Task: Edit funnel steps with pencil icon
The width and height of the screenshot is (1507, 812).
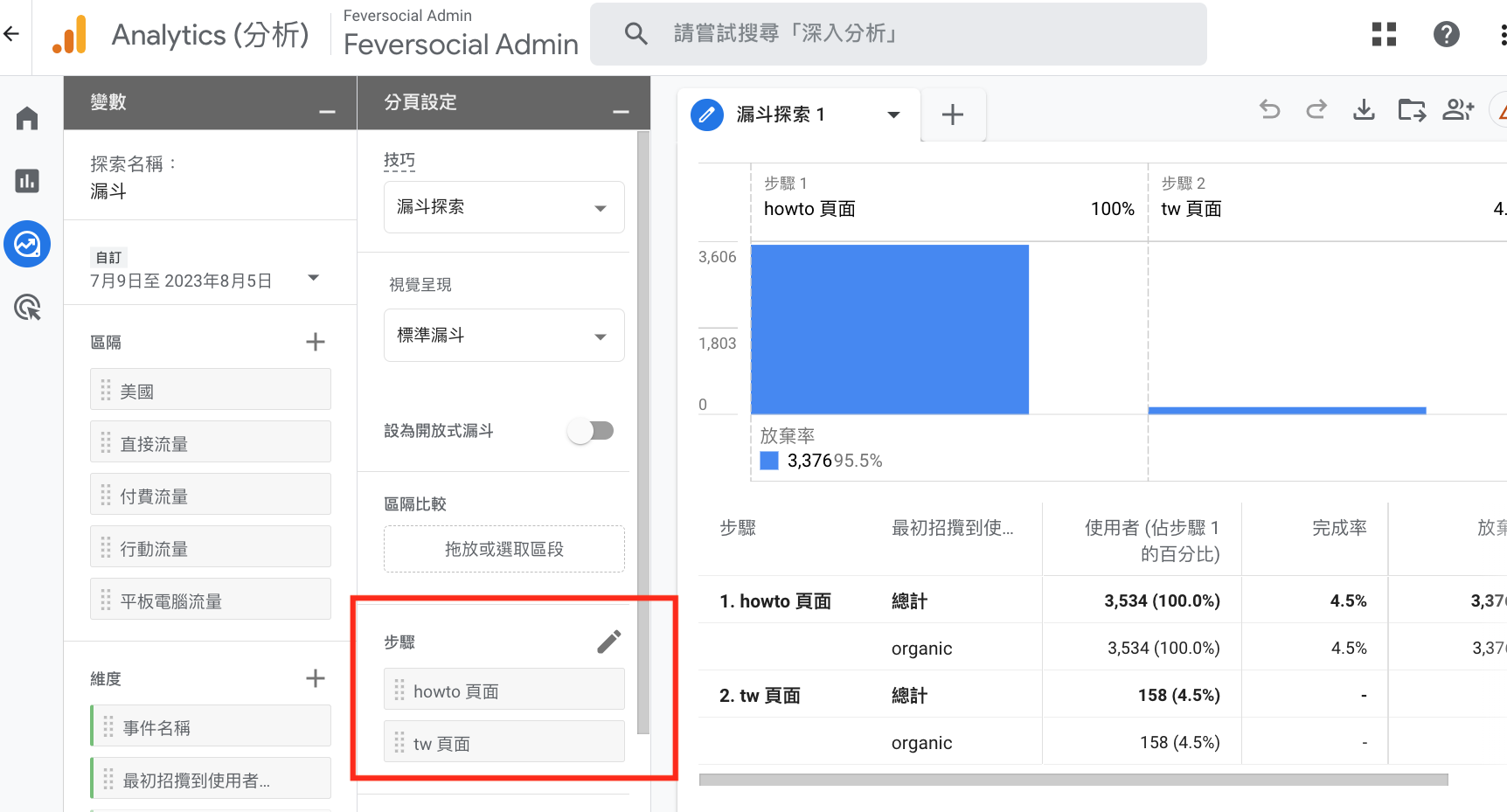Action: click(608, 642)
